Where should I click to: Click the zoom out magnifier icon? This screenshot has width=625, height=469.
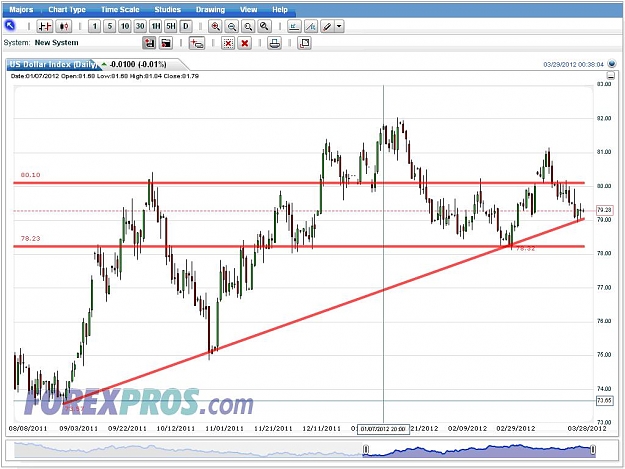click(x=232, y=27)
